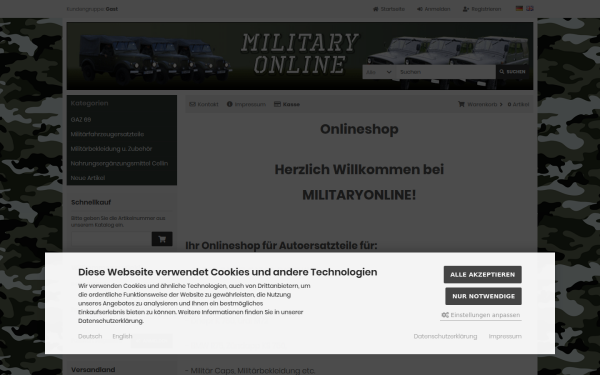This screenshot has height=375, width=600.
Task: Select the Neue Artikel category
Action: [88, 178]
